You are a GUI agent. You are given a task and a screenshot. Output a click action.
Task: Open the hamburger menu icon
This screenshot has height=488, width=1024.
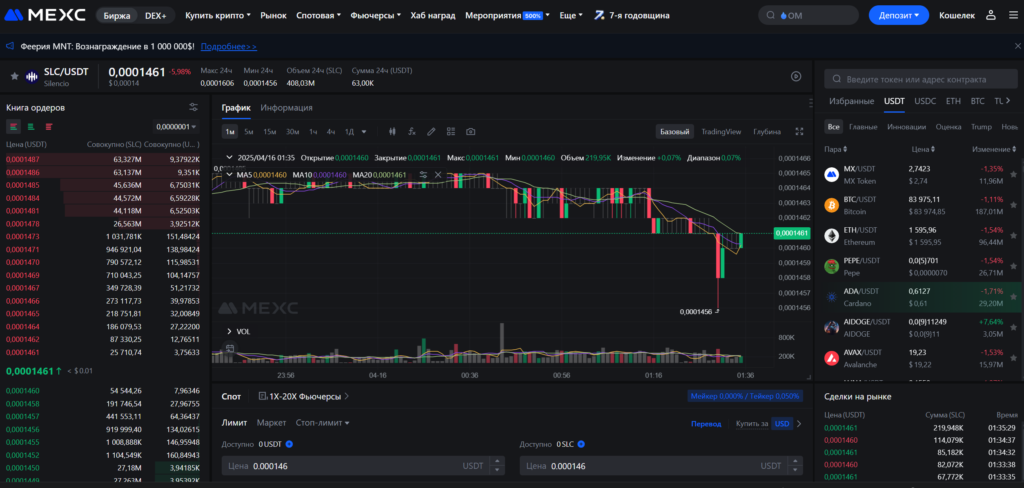point(1012,15)
